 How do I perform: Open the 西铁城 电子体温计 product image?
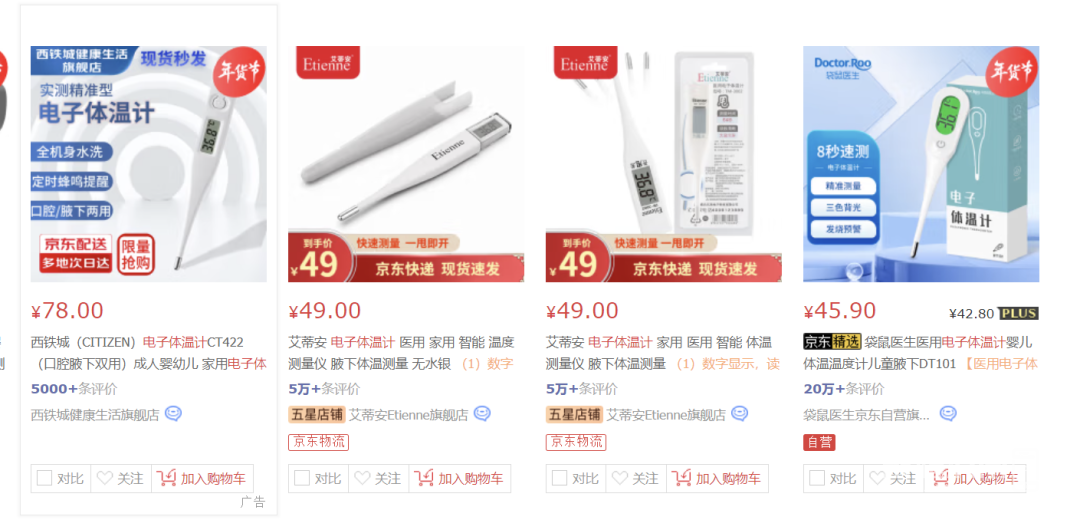click(x=149, y=164)
